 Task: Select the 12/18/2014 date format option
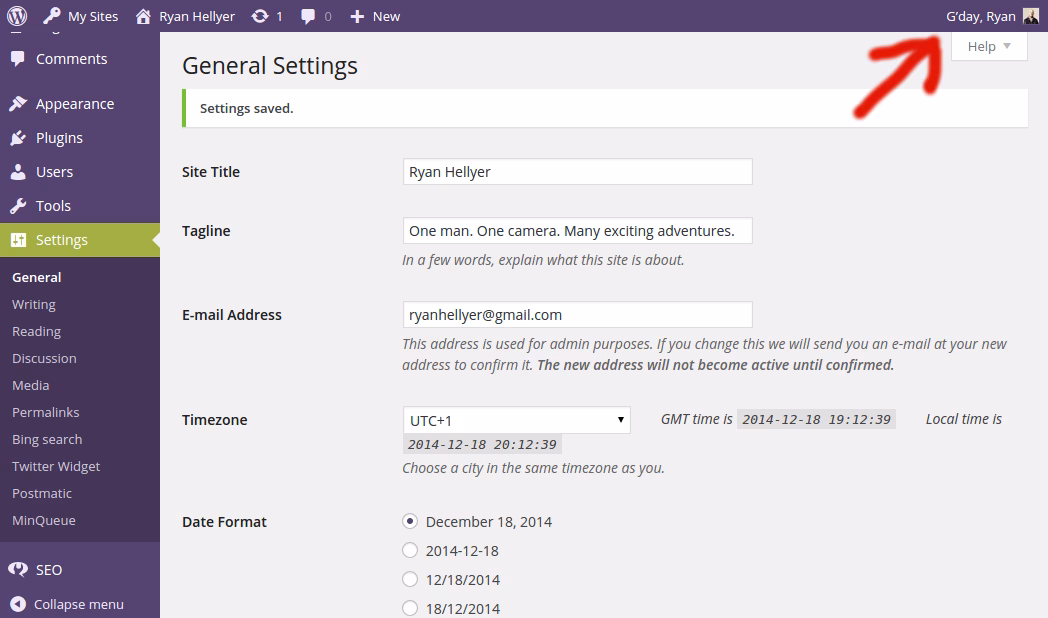410,579
